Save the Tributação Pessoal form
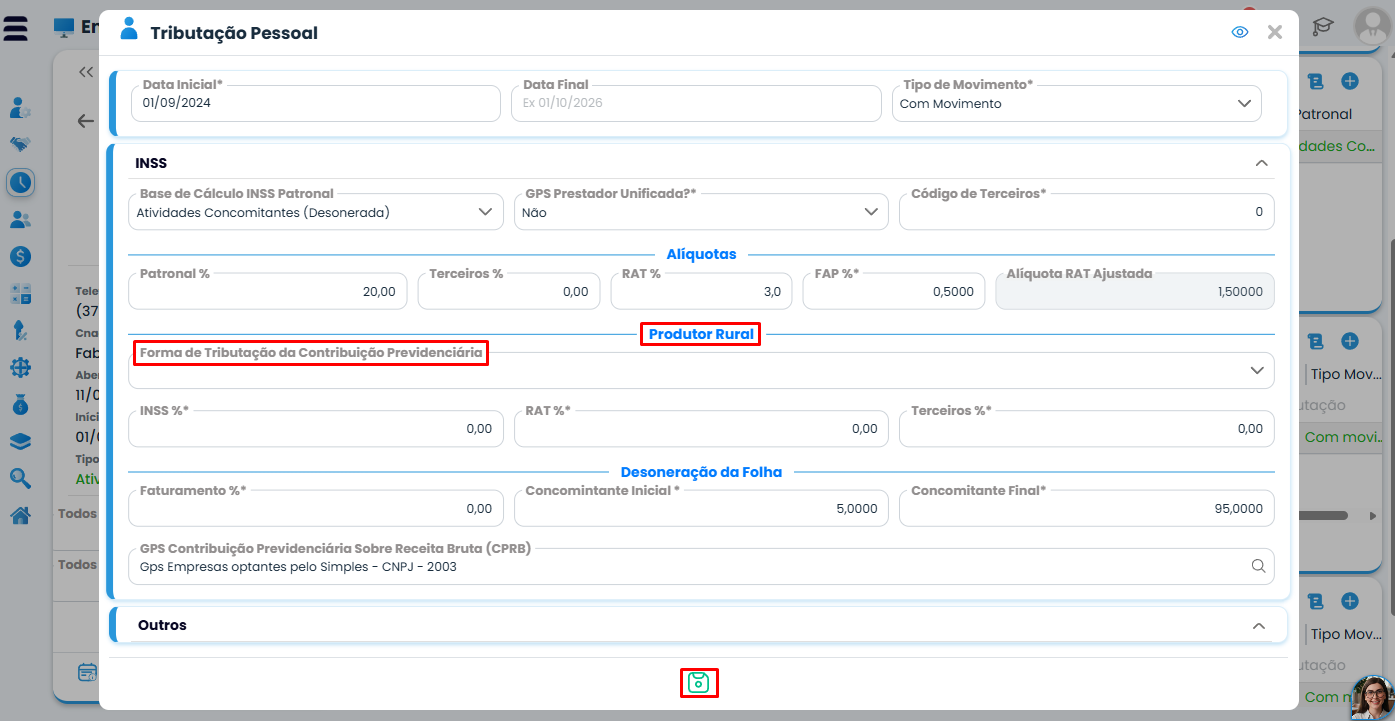 tap(699, 683)
